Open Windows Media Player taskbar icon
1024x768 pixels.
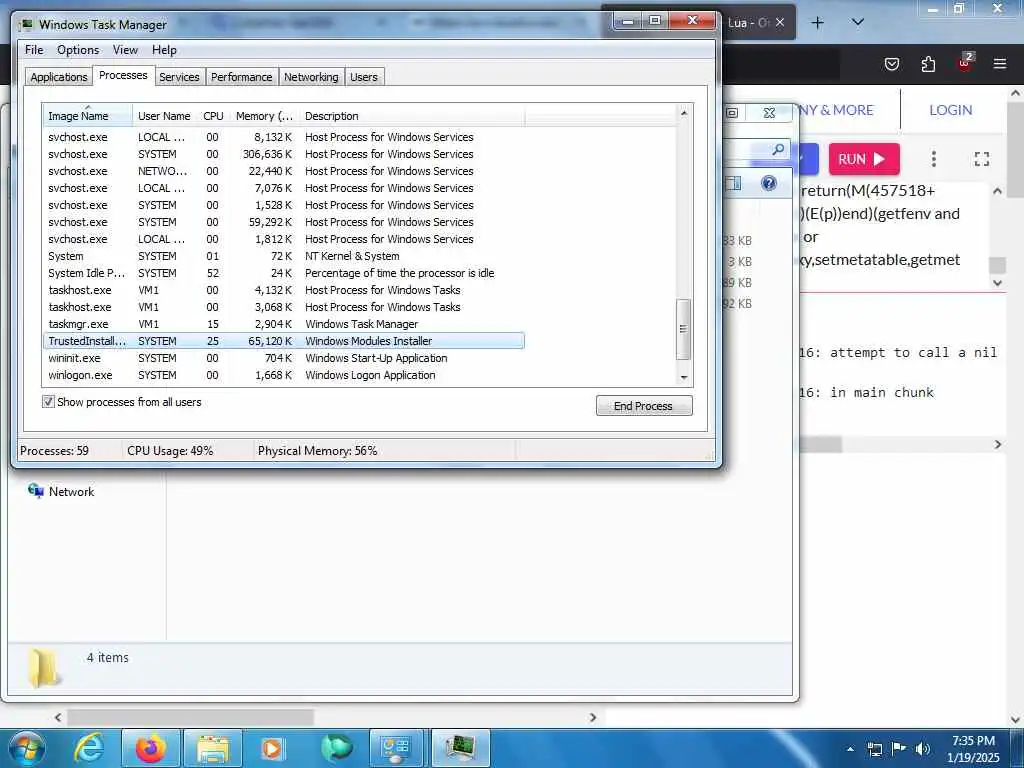tap(272, 748)
